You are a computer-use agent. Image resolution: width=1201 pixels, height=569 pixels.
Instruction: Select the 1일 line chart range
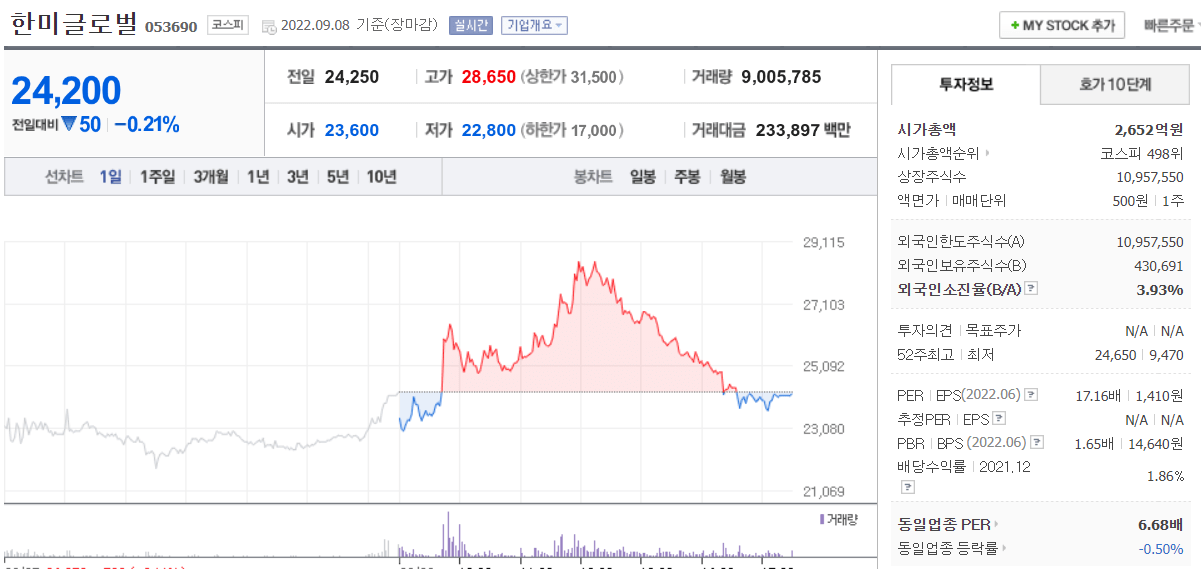110,177
